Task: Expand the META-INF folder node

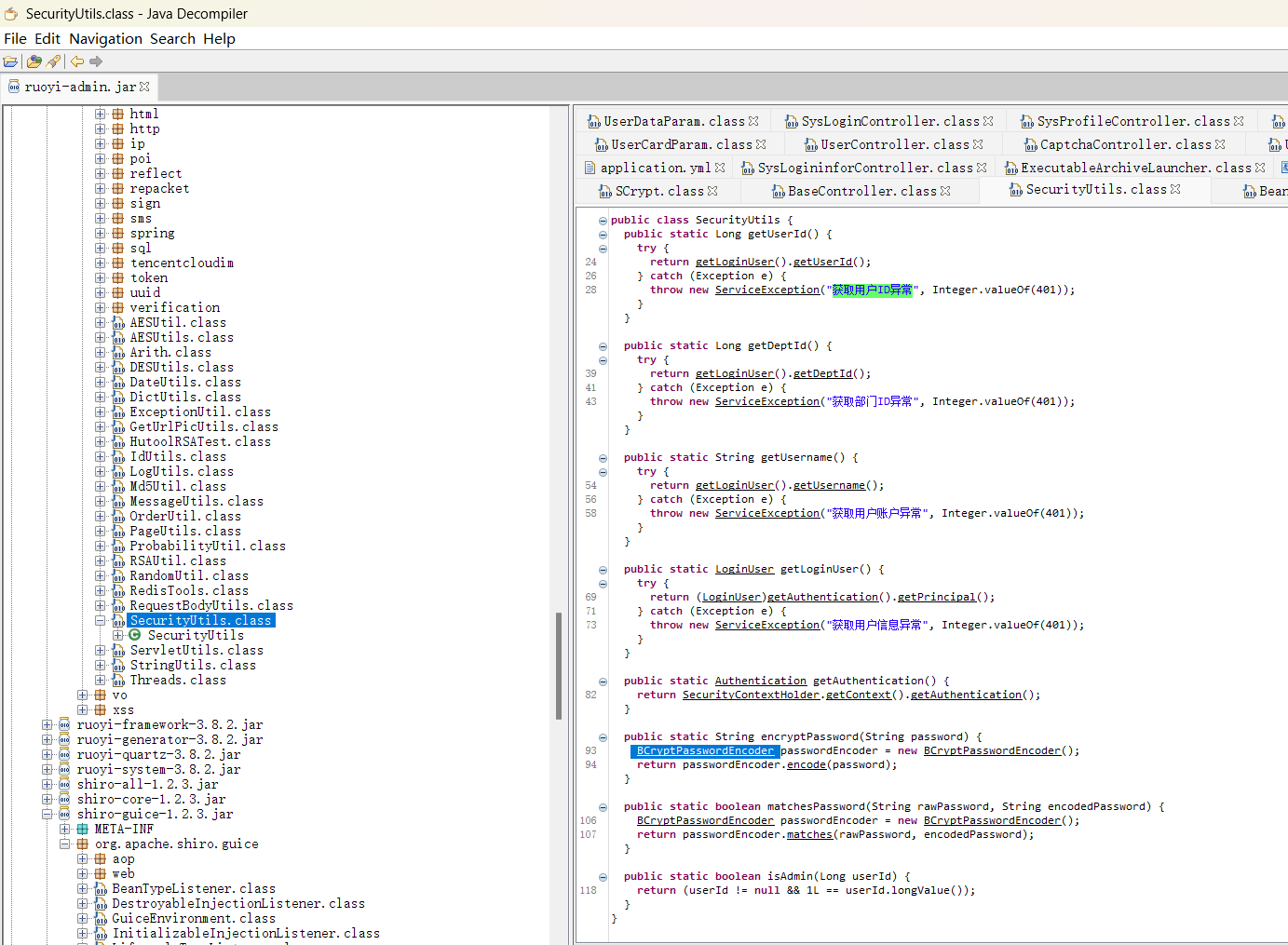Action: [64, 829]
